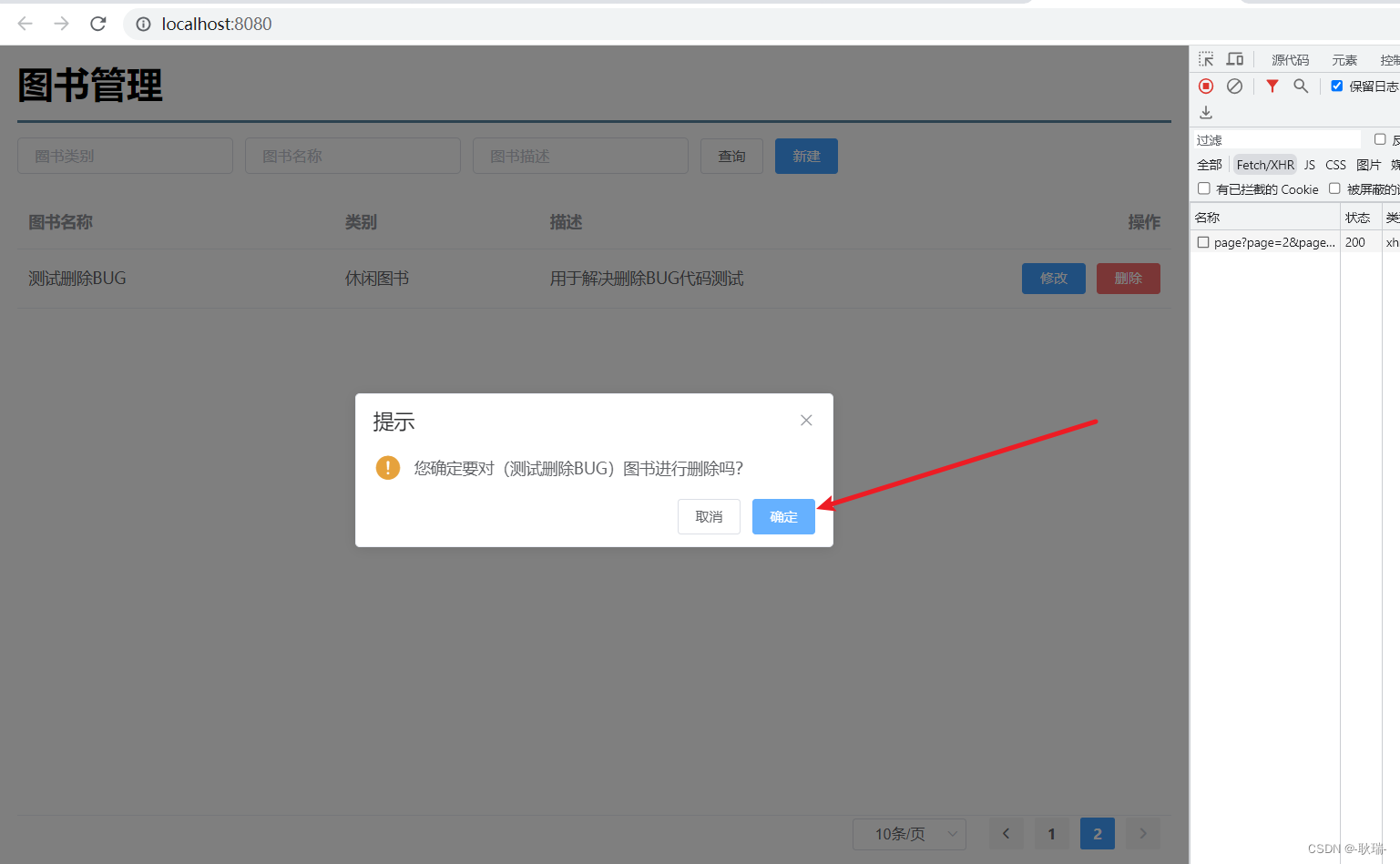The image size is (1400, 864).
Task: Open the 源代码 DevTools tab
Action: [x=1290, y=60]
